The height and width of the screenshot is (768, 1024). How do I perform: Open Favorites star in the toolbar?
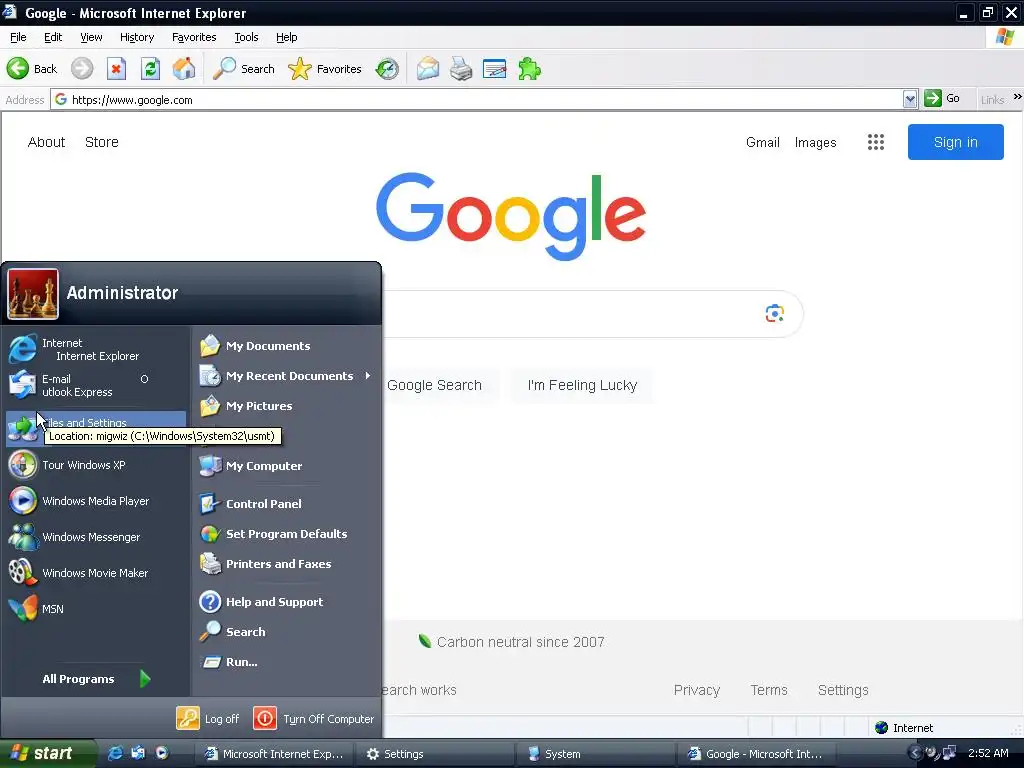click(300, 69)
